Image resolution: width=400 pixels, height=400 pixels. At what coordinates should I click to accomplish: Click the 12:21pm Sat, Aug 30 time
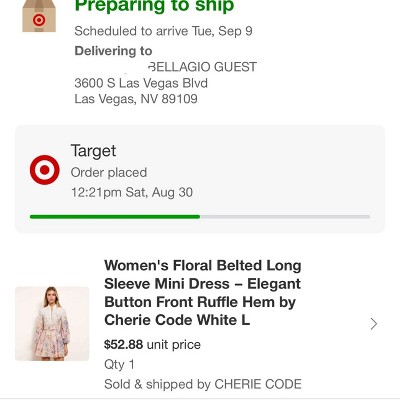pyautogui.click(x=132, y=192)
